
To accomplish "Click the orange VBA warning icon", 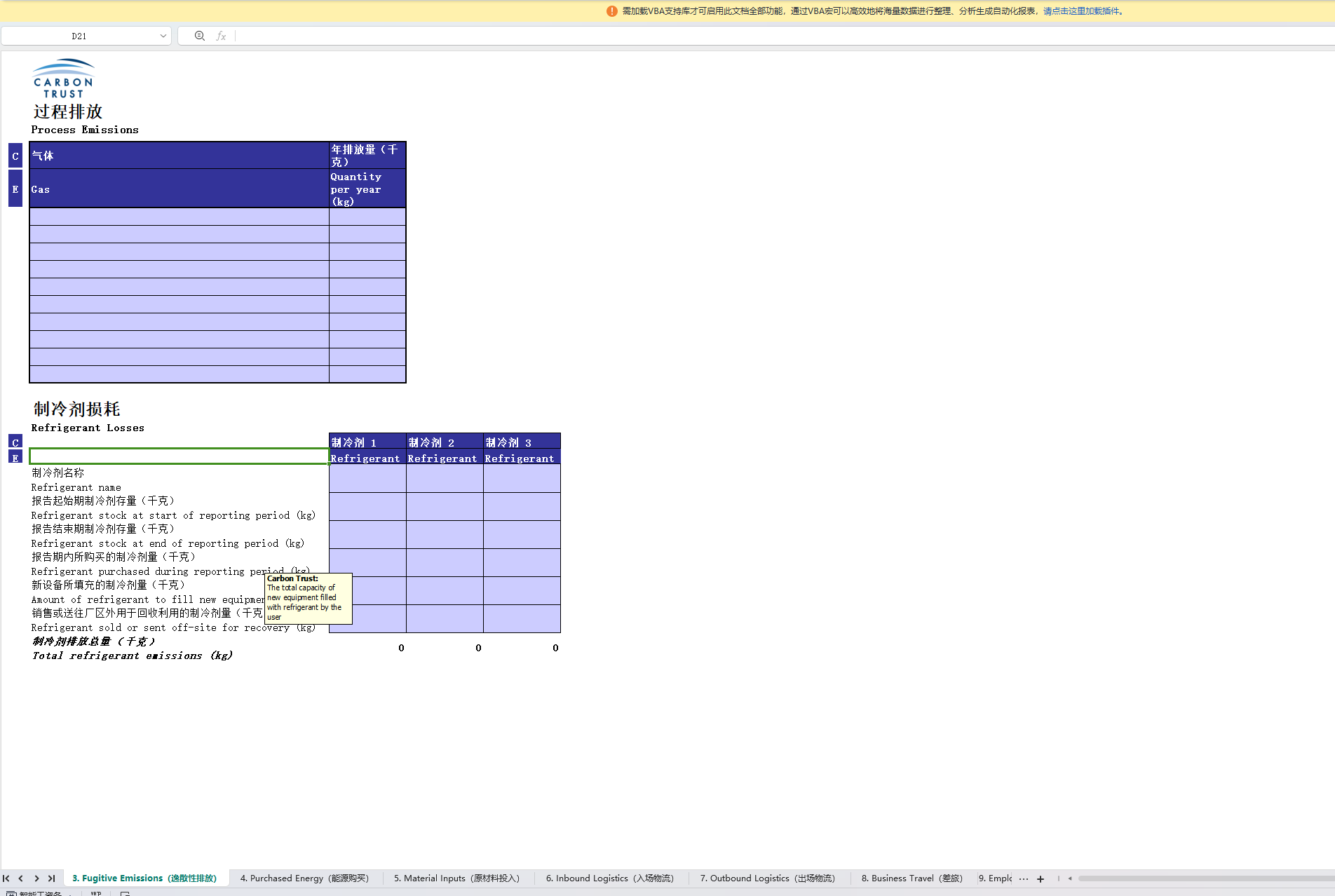I will click(611, 11).
